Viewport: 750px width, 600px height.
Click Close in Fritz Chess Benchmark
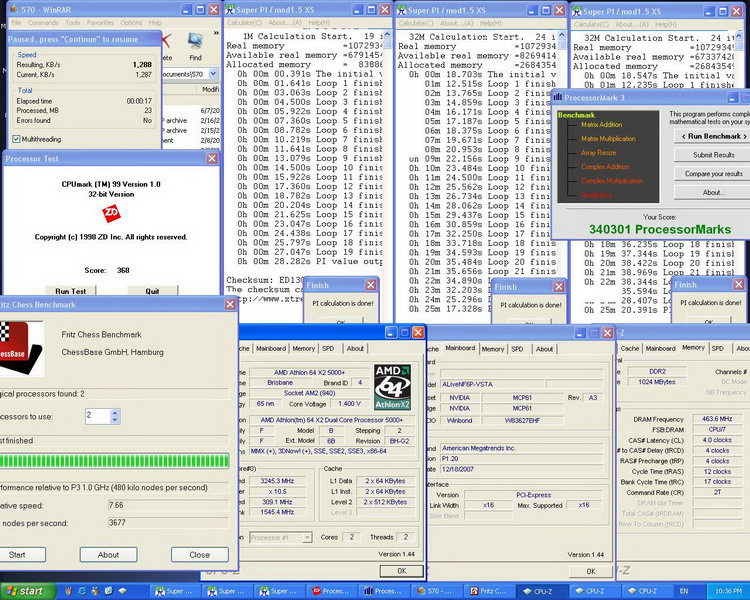pyautogui.click(x=199, y=555)
